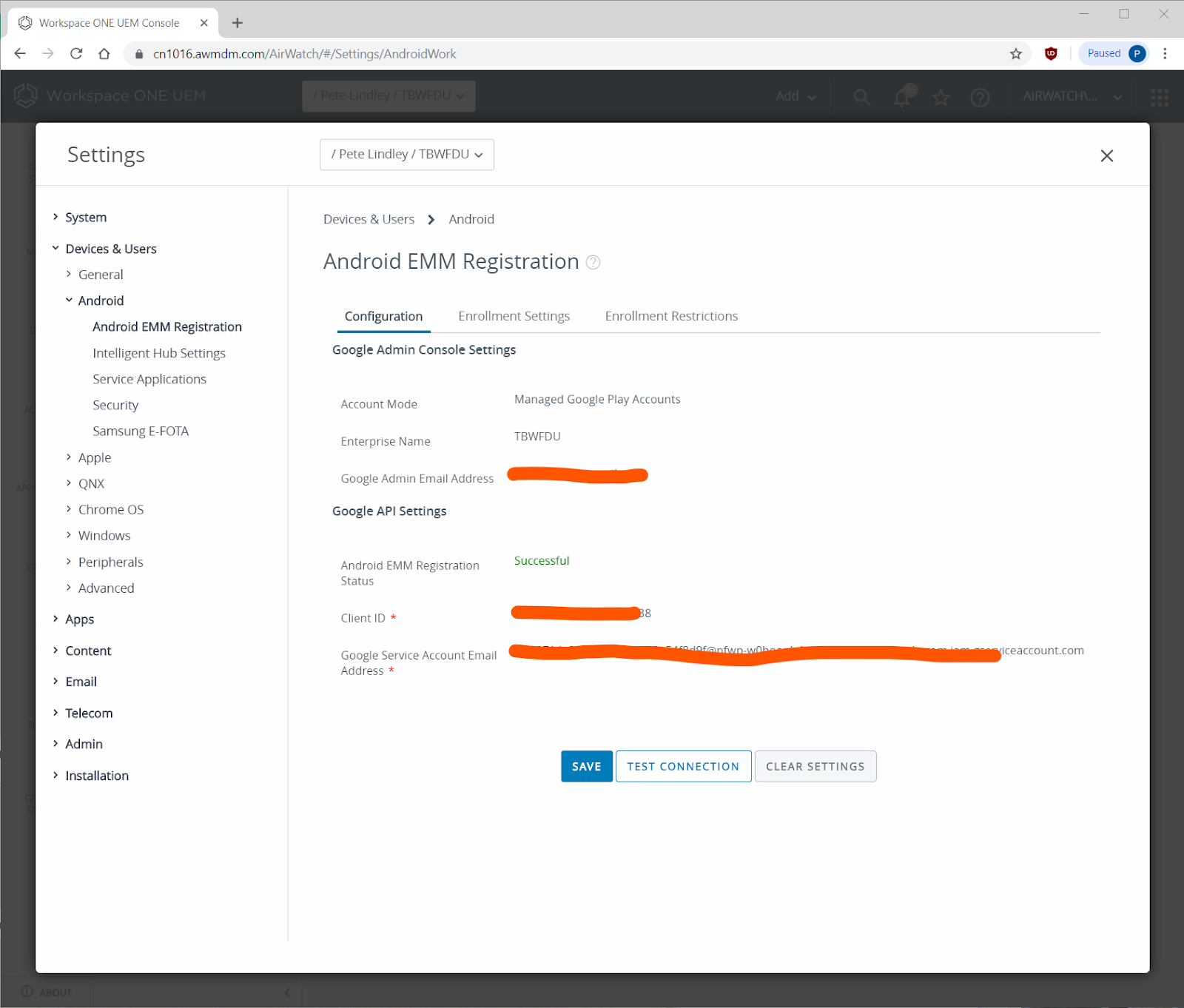Reload the page with the refresh icon
Image resolution: width=1184 pixels, height=1008 pixels.
pyautogui.click(x=76, y=53)
